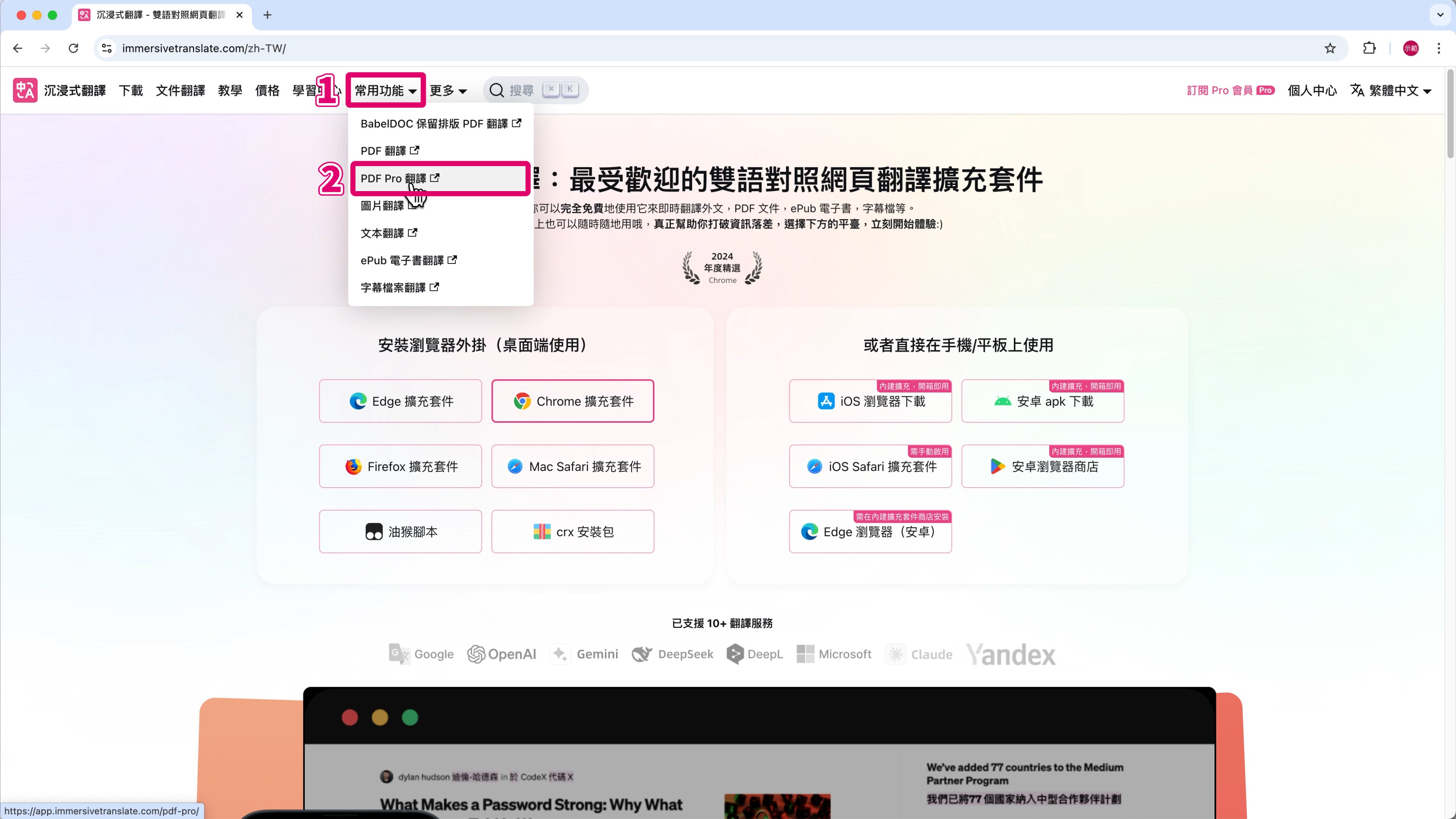Viewport: 1456px width, 819px height.
Task: Click the Edge 擴充套件 button
Action: tap(400, 401)
